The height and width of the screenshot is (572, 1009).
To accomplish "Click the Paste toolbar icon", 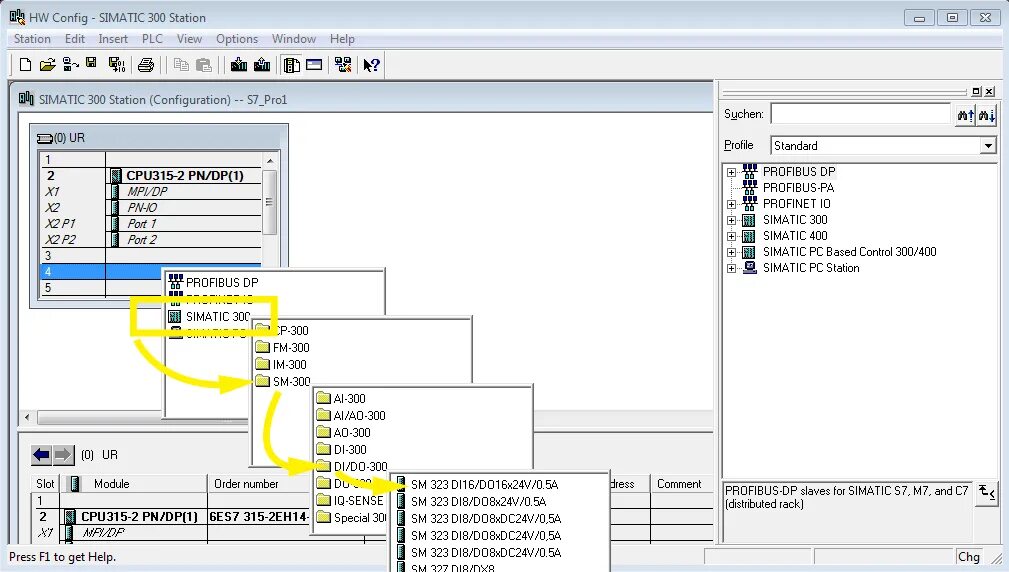I will coord(204,65).
